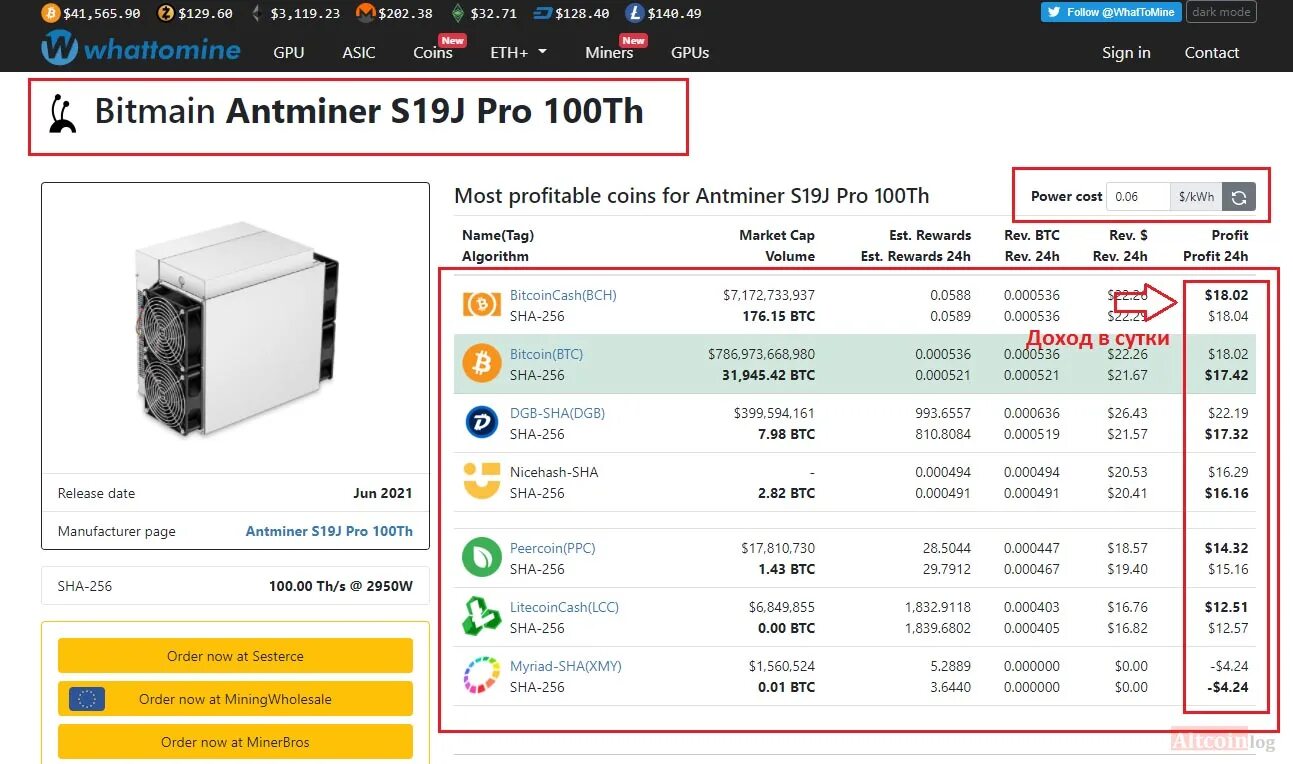This screenshot has height=764, width=1293.
Task: Open the Coins menu item
Action: (x=433, y=52)
